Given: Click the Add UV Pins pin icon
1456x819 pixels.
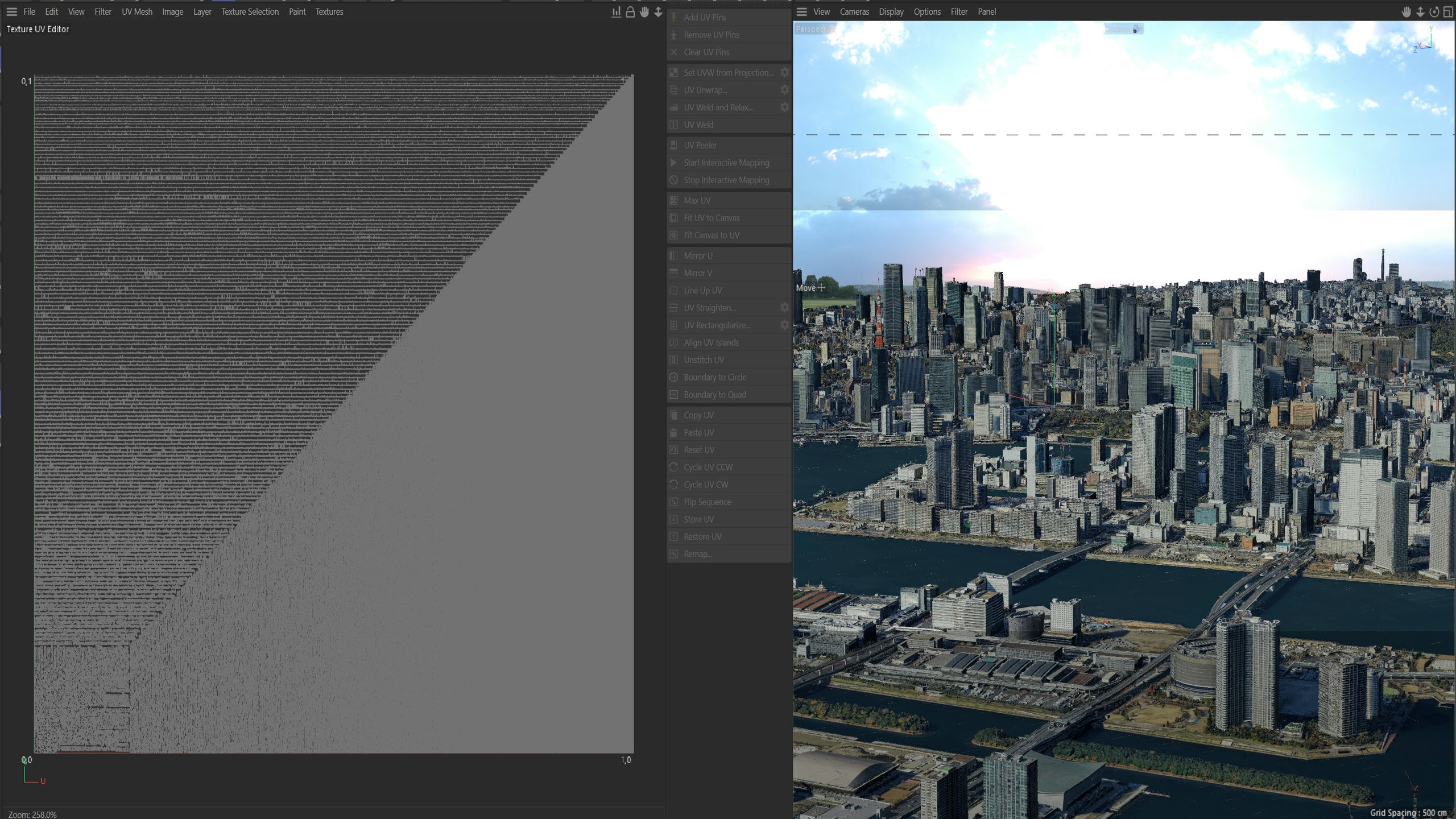Looking at the screenshot, I should point(674,17).
